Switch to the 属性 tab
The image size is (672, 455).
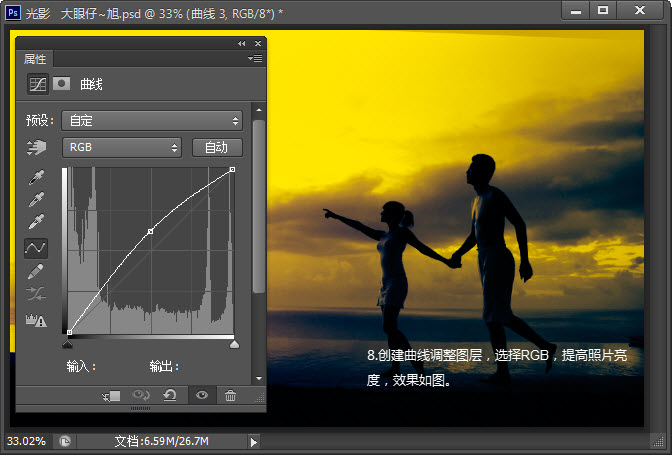pos(35,59)
